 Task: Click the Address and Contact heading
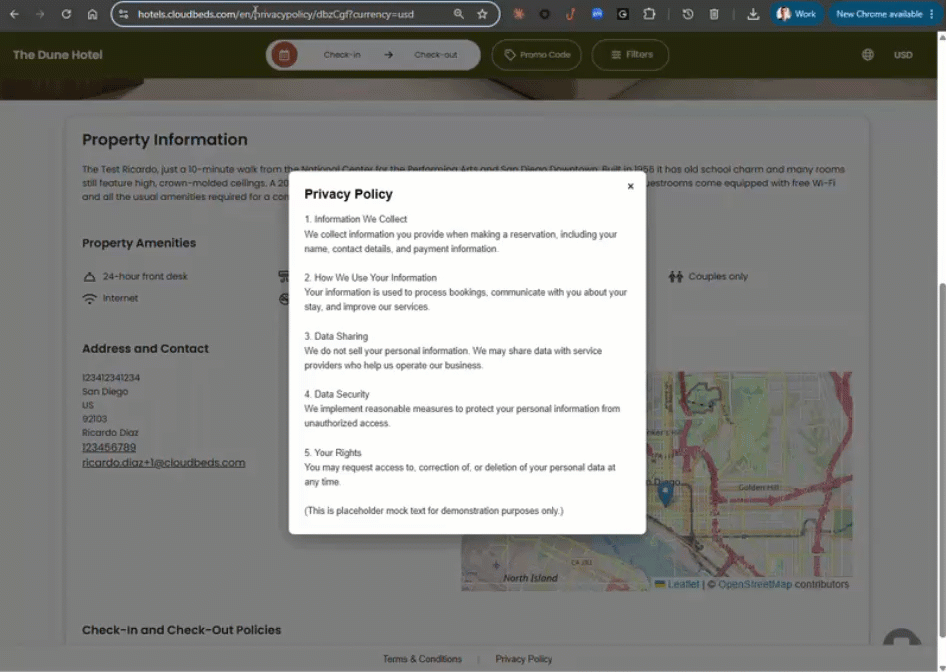point(145,349)
